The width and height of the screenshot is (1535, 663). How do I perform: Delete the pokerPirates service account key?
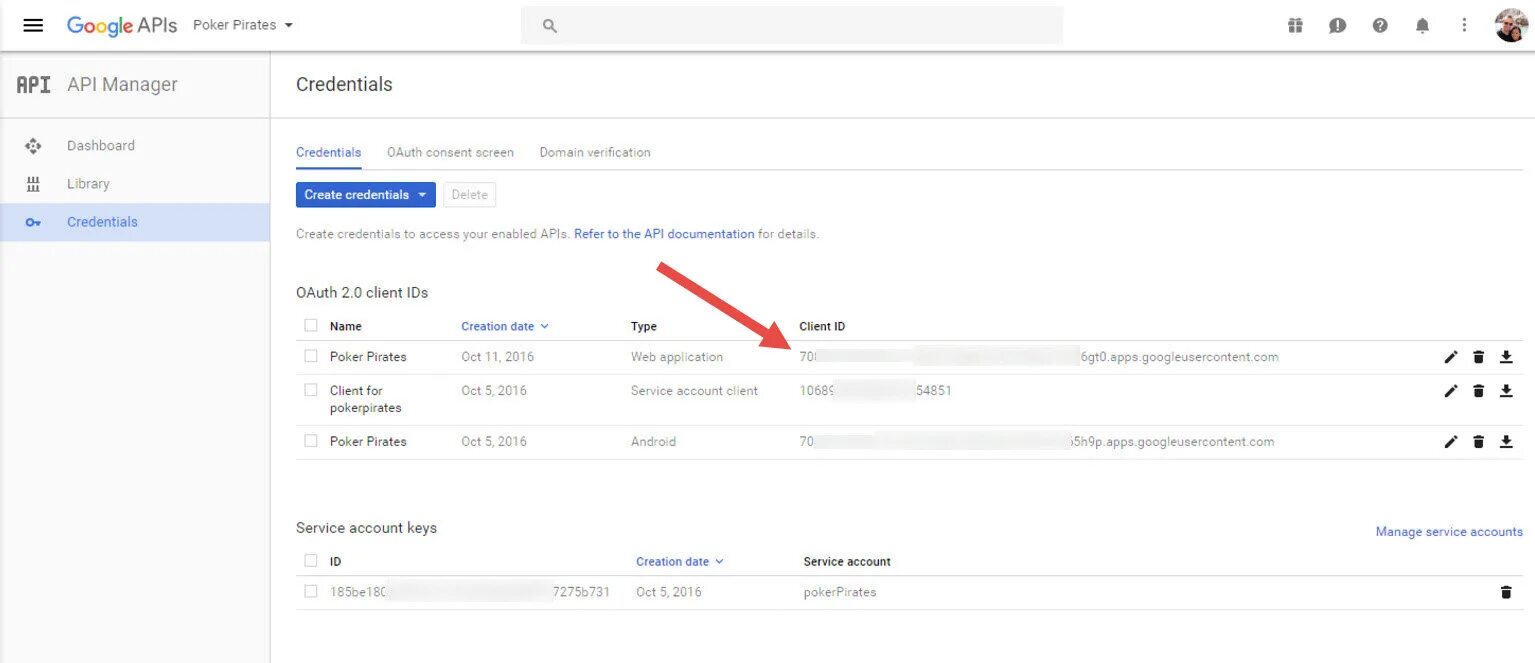(1506, 592)
